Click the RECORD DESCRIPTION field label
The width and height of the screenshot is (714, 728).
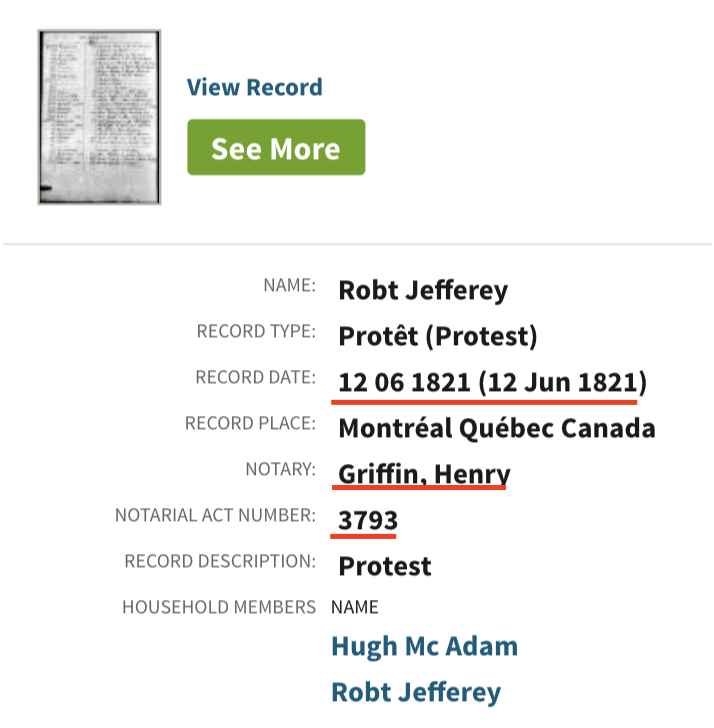click(x=220, y=561)
